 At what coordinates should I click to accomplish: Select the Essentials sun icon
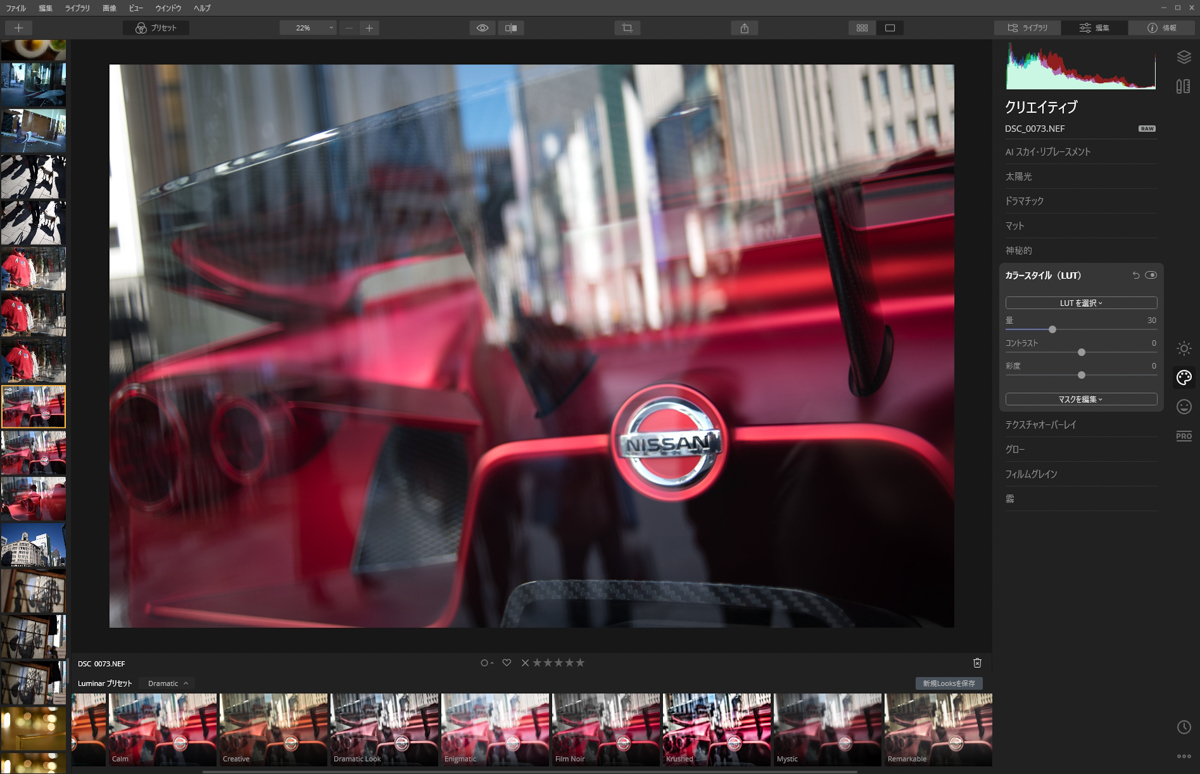tap(1184, 348)
